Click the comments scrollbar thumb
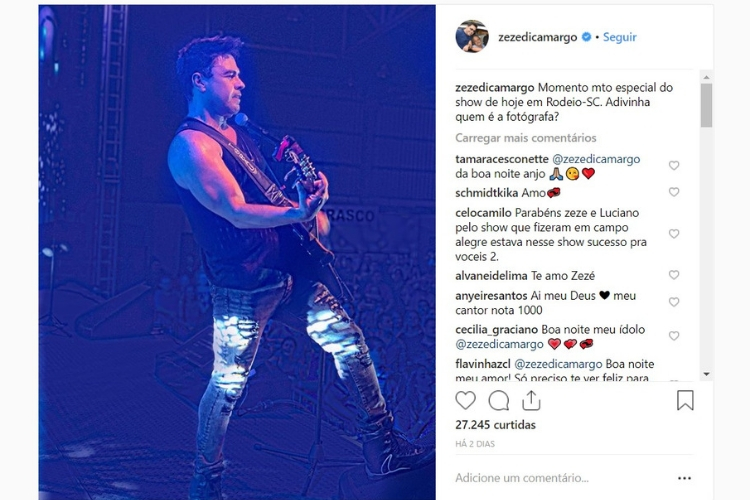The width and height of the screenshot is (750, 500). tap(706, 105)
